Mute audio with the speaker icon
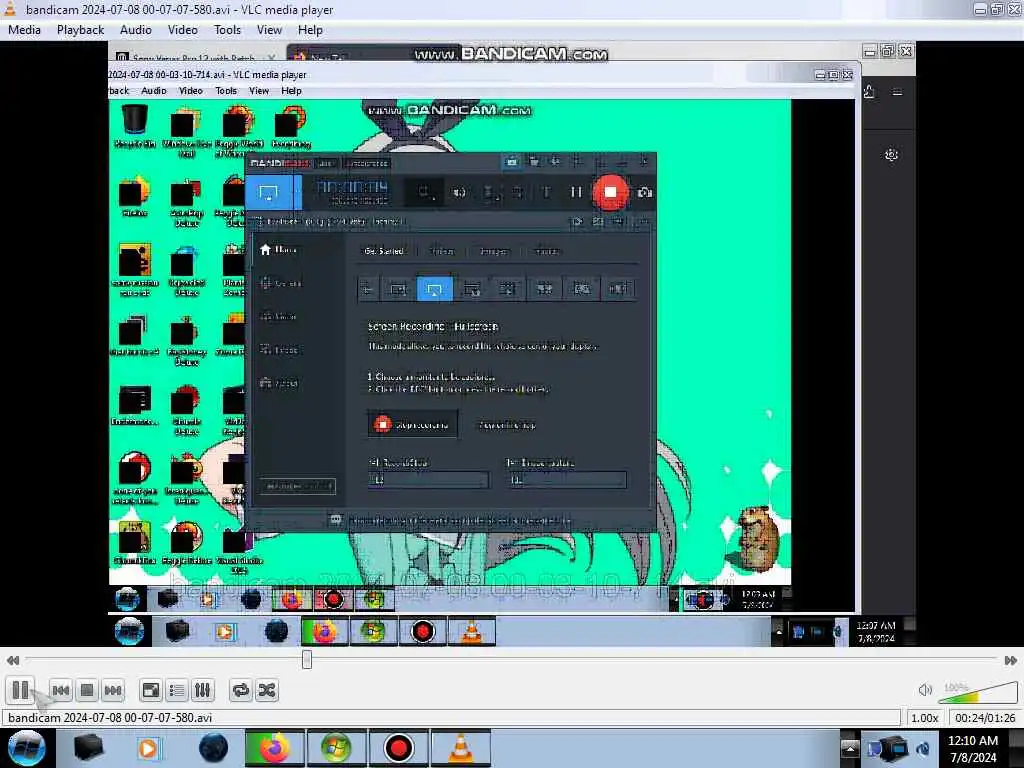The width and height of the screenshot is (1024, 768). pyautogui.click(x=925, y=690)
